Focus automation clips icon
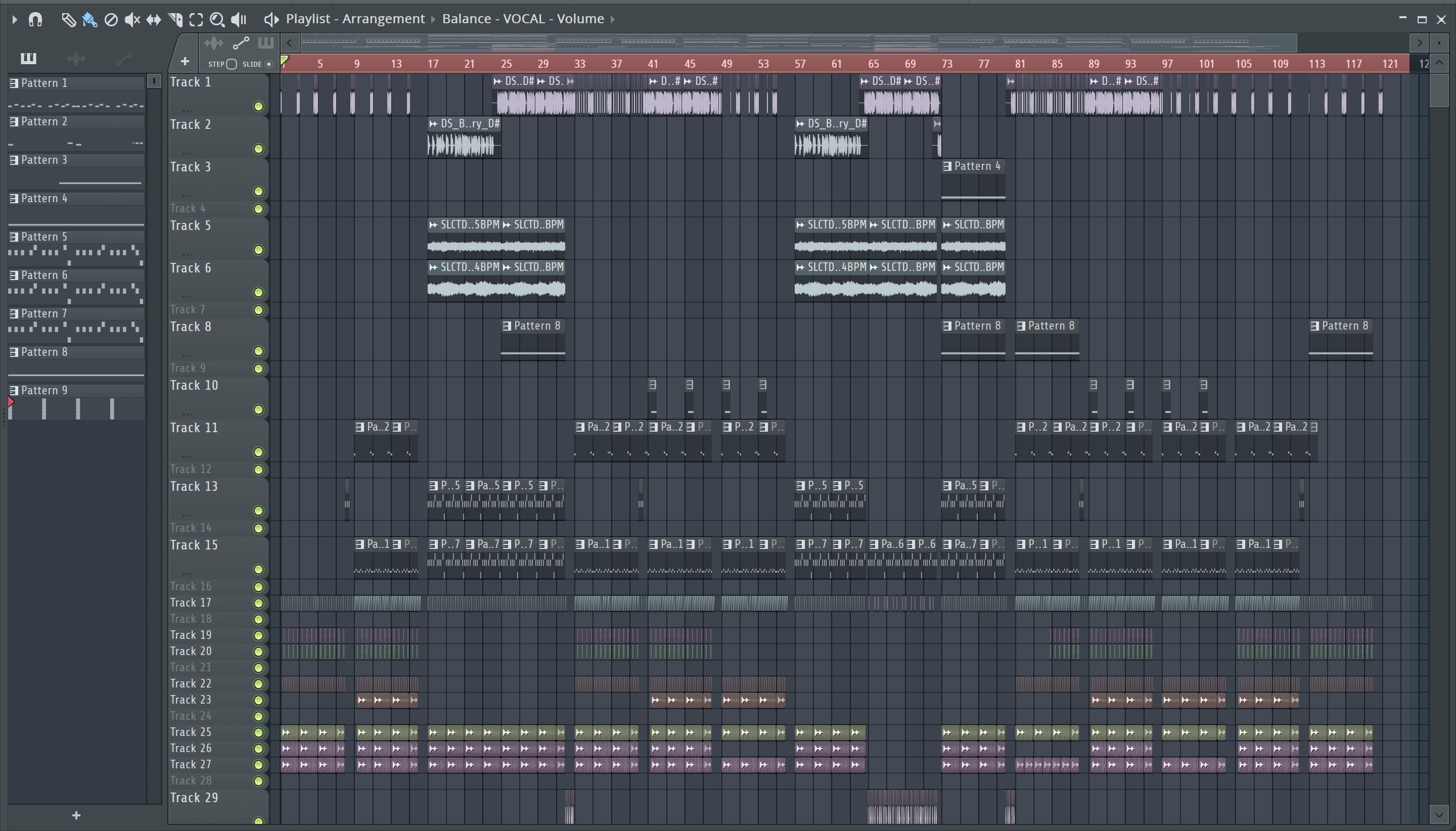The width and height of the screenshot is (1456, 831). (241, 43)
